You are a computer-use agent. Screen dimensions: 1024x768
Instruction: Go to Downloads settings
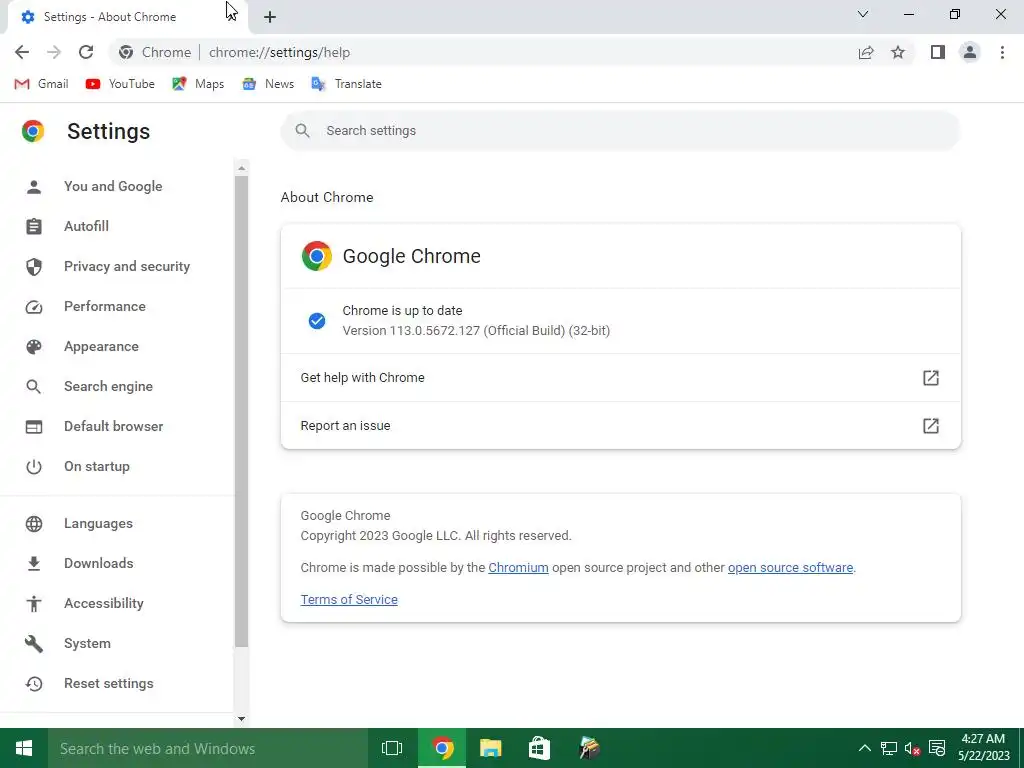[x=99, y=563]
